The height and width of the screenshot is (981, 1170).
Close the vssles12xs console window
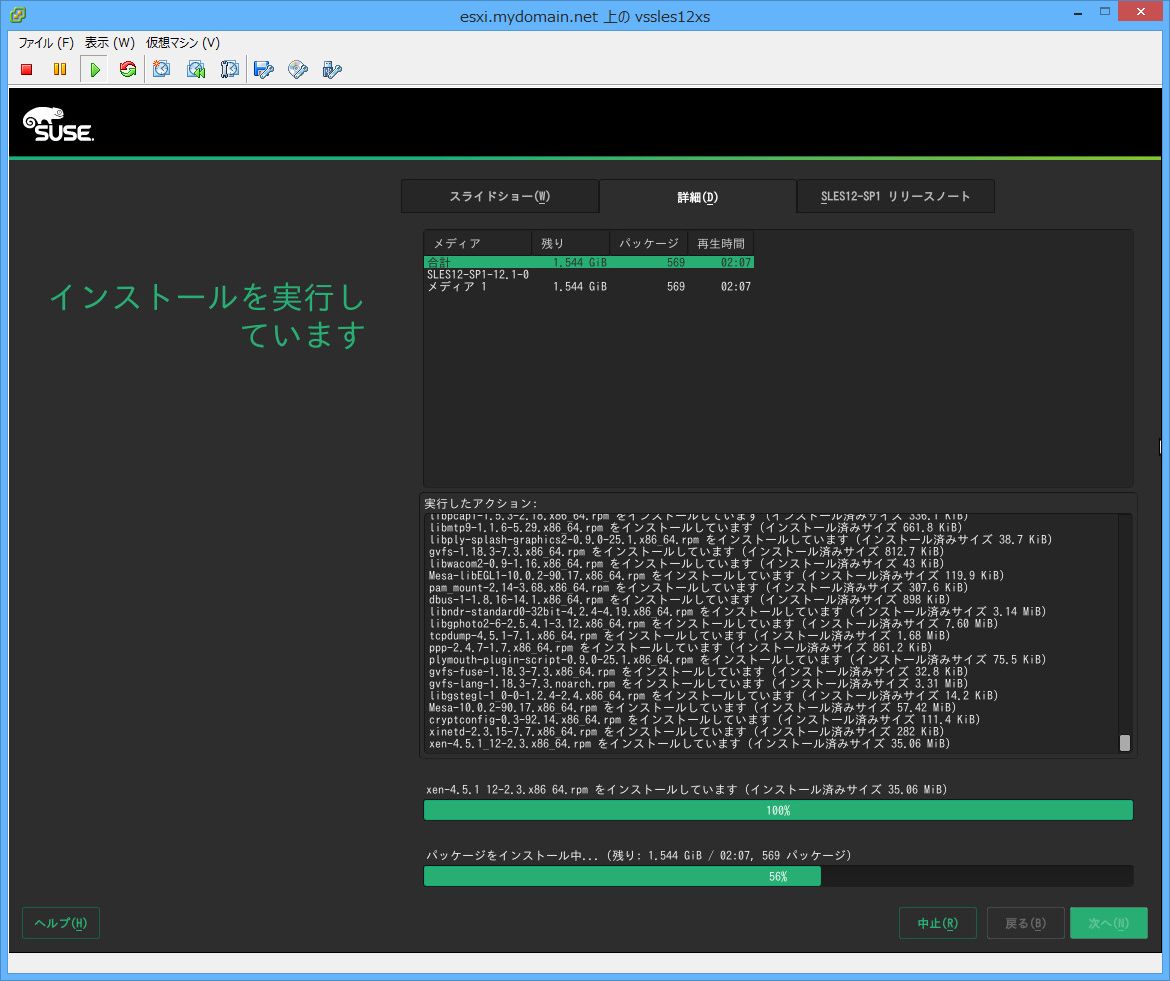[1140, 11]
